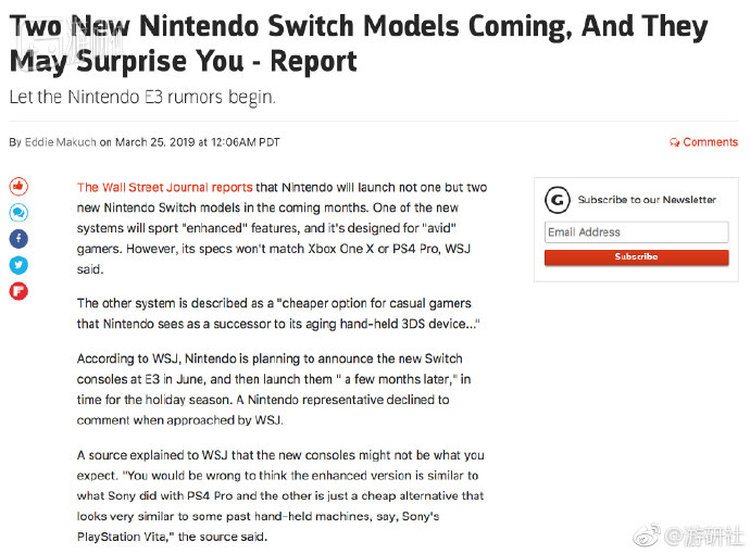Click the paragraph starting 'According to WSJ'
Image resolution: width=750 pixels, height=554 pixels.
(x=274, y=388)
